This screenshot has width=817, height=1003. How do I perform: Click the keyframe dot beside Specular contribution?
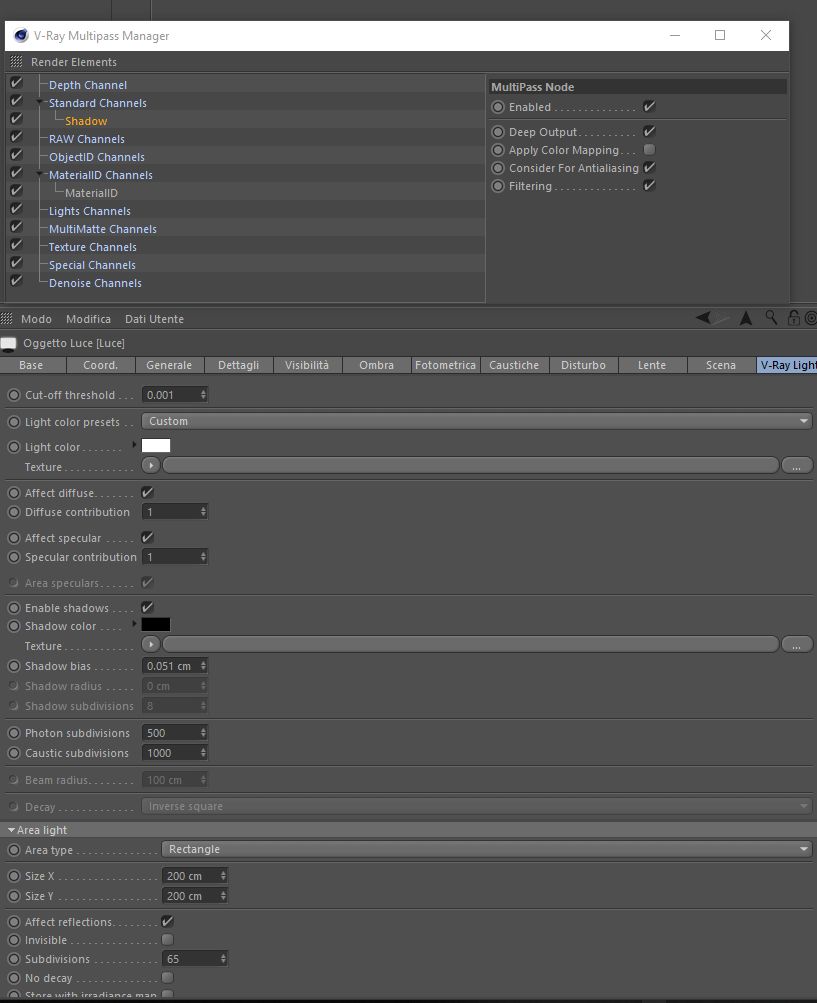(14, 557)
